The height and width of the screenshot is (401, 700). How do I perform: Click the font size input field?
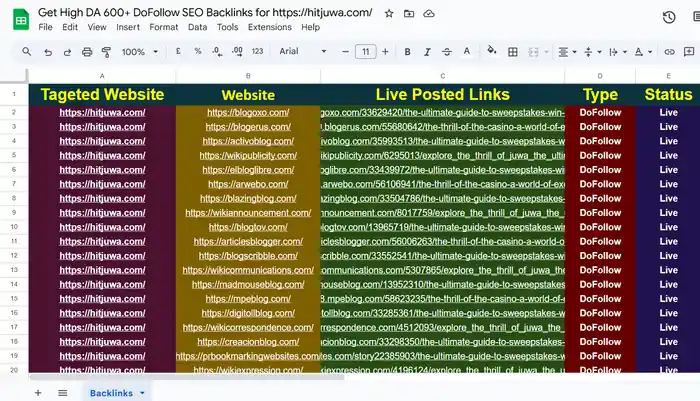pos(366,52)
